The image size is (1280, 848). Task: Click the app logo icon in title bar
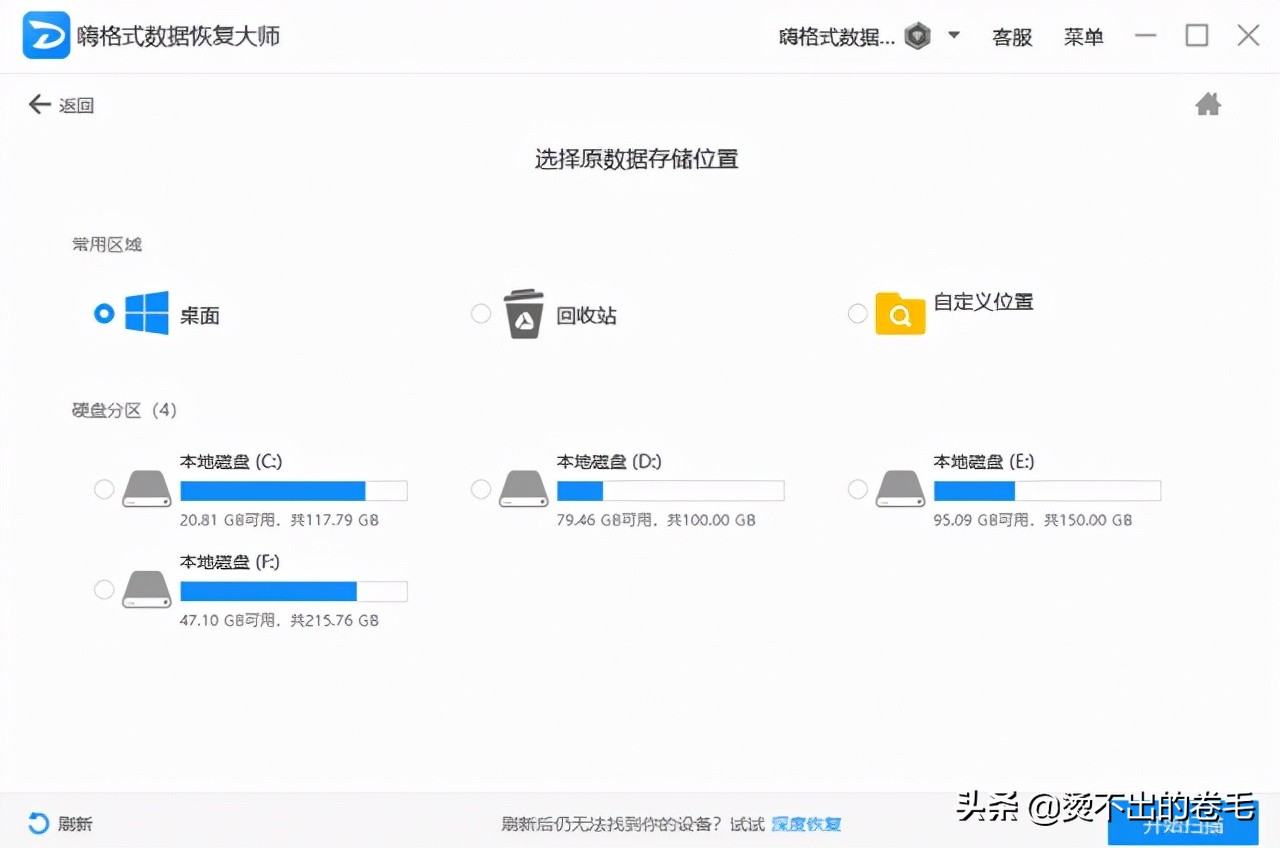click(x=46, y=36)
